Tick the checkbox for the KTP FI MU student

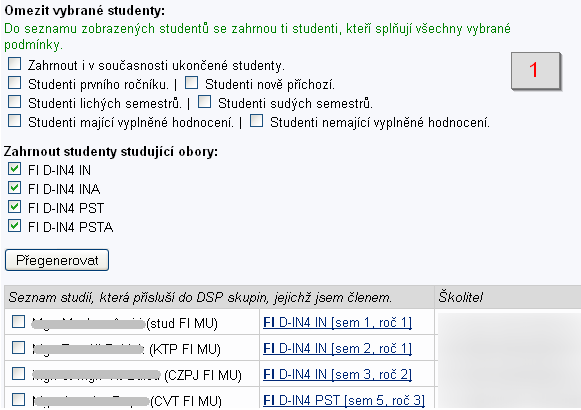pyautogui.click(x=19, y=347)
